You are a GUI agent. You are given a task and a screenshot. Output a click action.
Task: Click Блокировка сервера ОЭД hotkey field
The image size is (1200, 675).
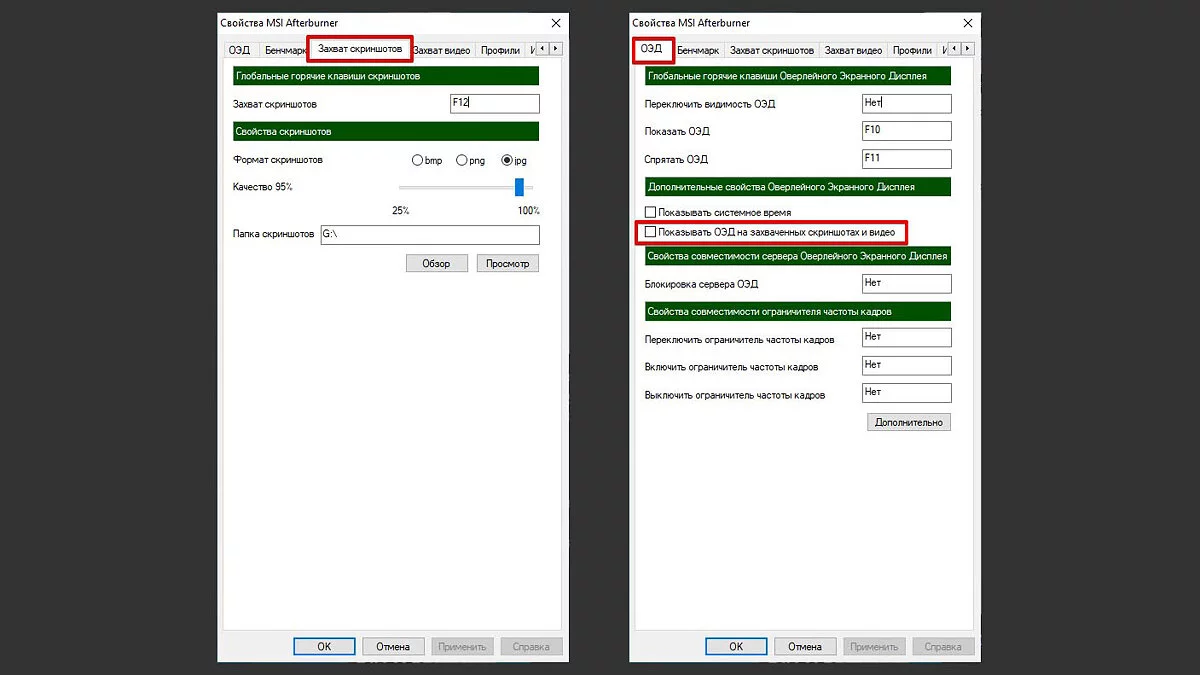point(906,284)
